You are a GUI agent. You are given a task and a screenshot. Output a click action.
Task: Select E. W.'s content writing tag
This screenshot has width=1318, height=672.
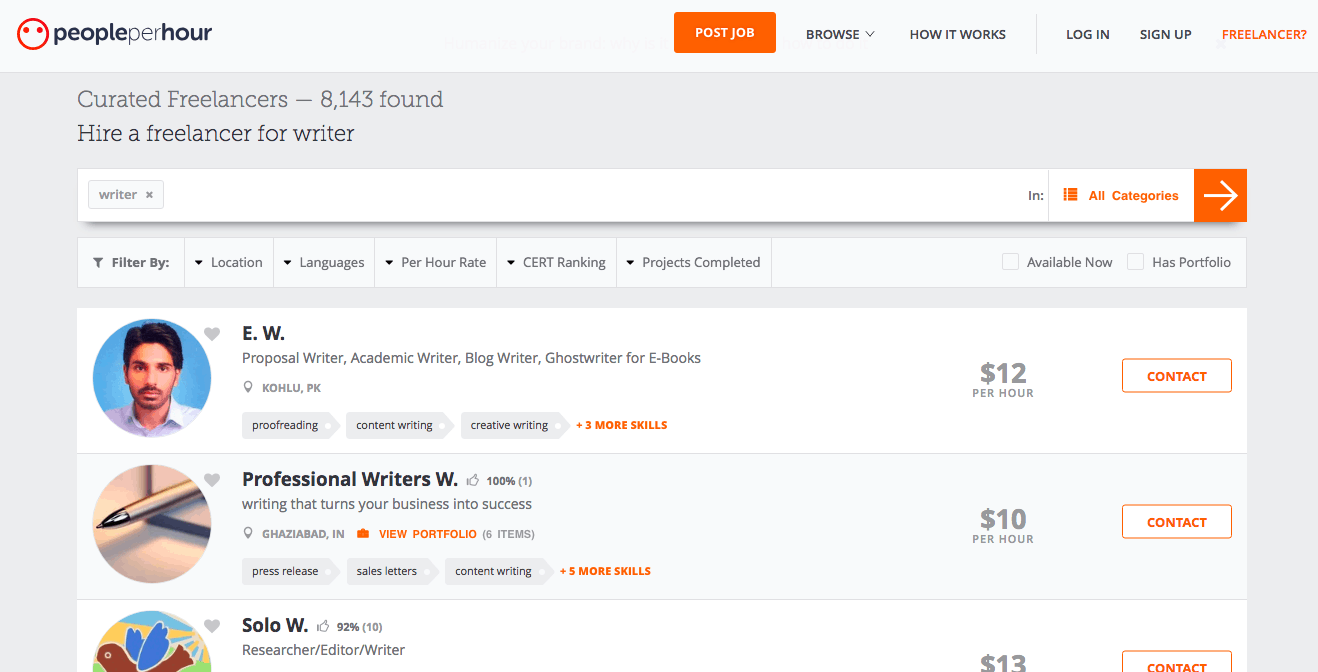coord(398,425)
